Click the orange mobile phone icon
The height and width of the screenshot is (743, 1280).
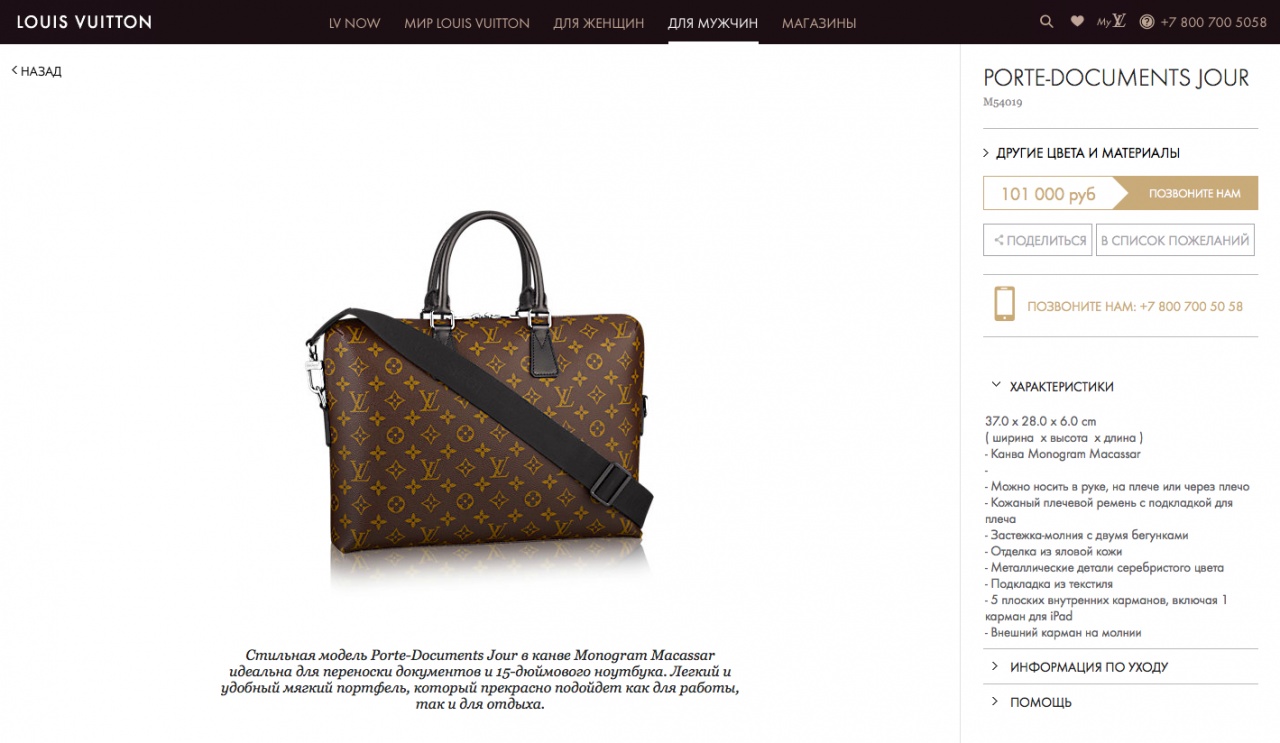tap(1004, 304)
